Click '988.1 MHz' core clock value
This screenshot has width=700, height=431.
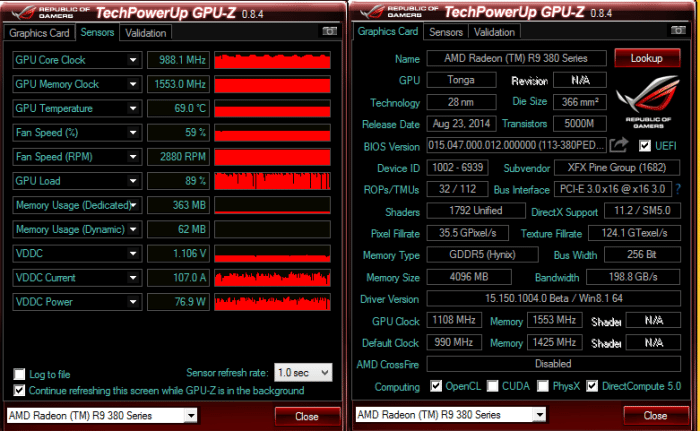179,60
